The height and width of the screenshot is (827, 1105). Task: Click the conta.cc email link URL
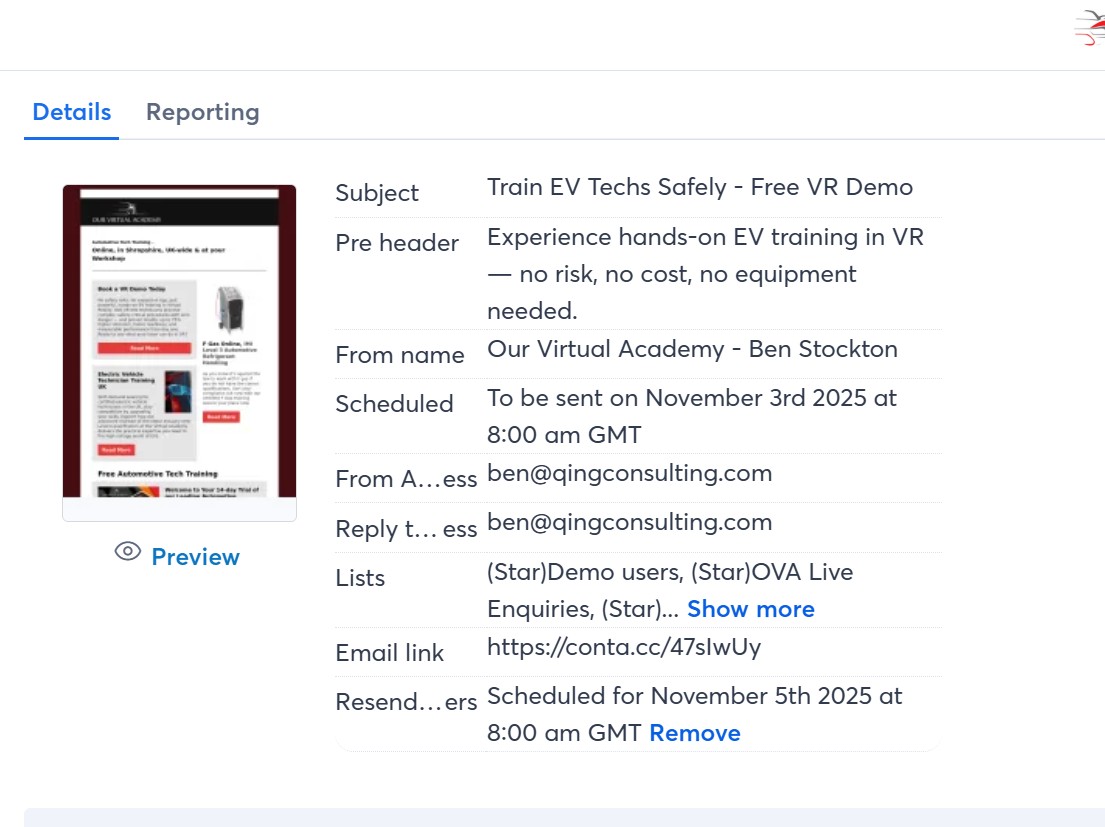click(623, 647)
